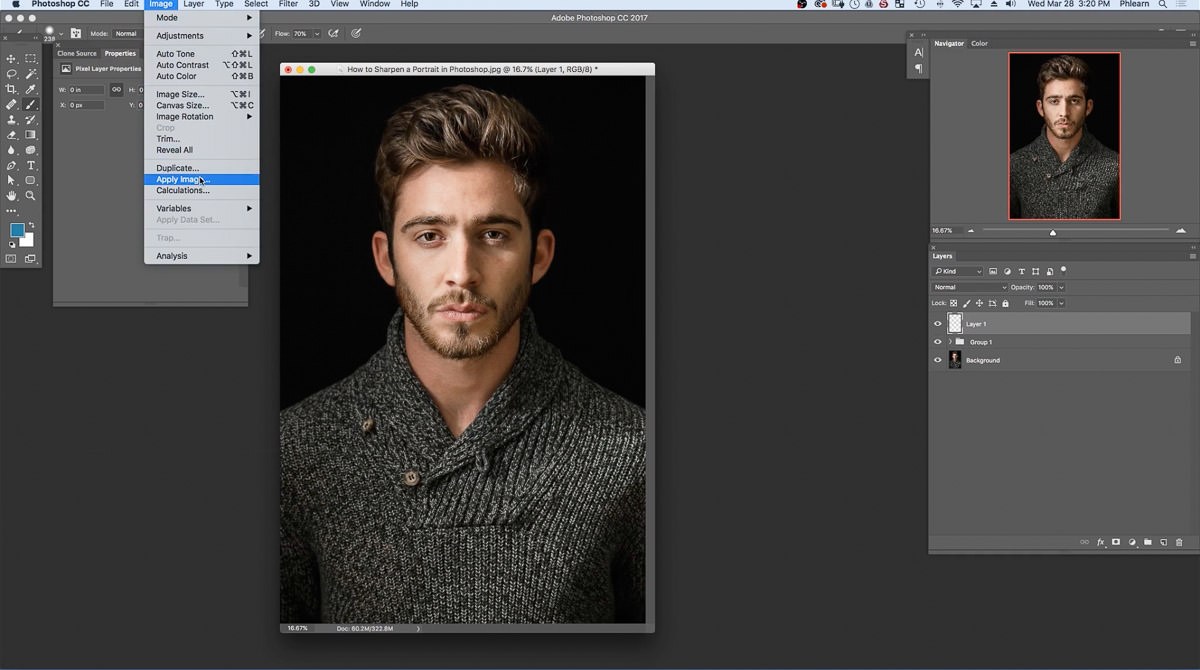Screen dimensions: 1200x670
Task: Select the Zoom tool
Action: (x=31, y=196)
